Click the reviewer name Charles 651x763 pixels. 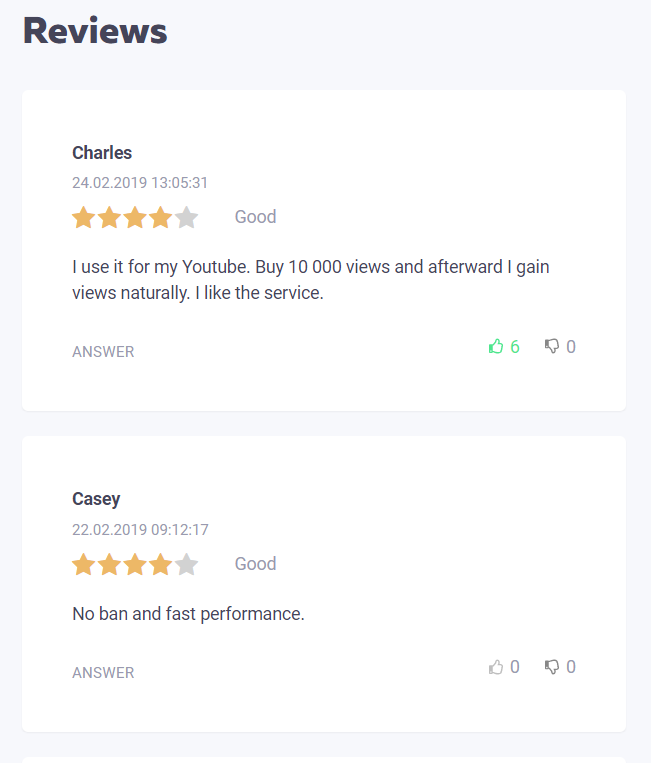102,153
